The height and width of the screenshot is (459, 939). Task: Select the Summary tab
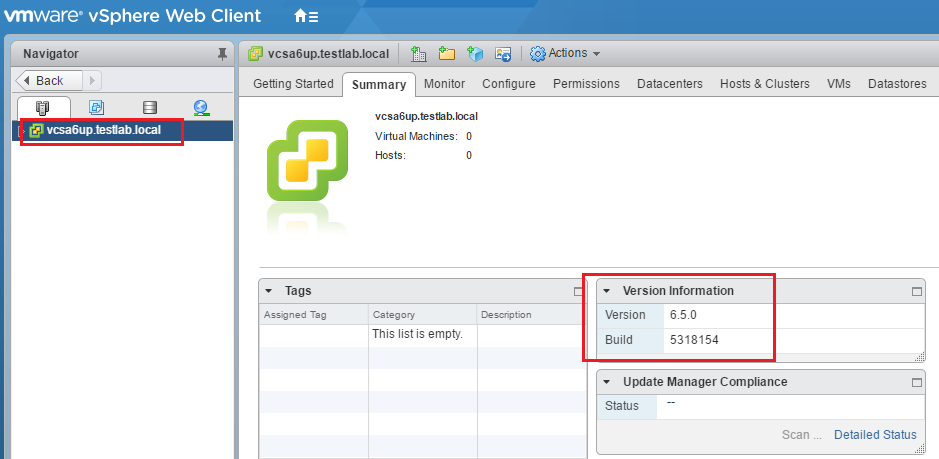click(379, 84)
